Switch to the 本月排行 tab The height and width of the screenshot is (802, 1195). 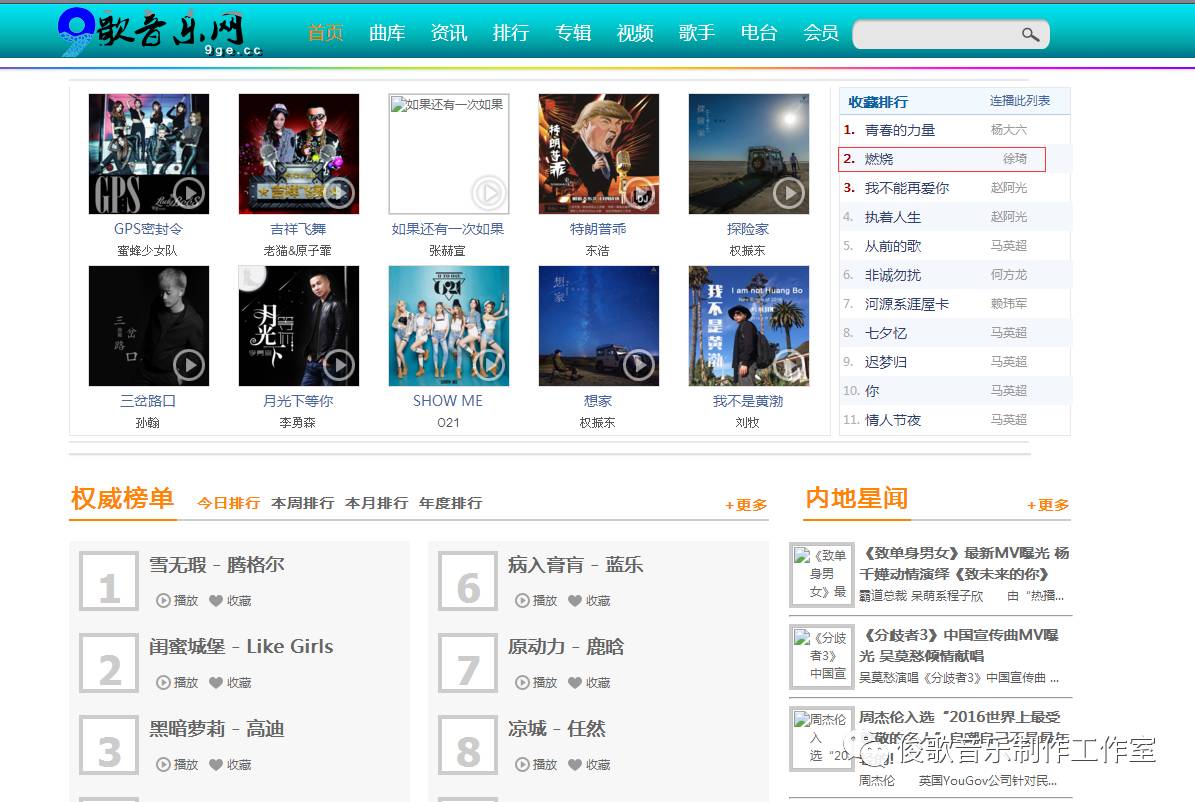click(376, 503)
